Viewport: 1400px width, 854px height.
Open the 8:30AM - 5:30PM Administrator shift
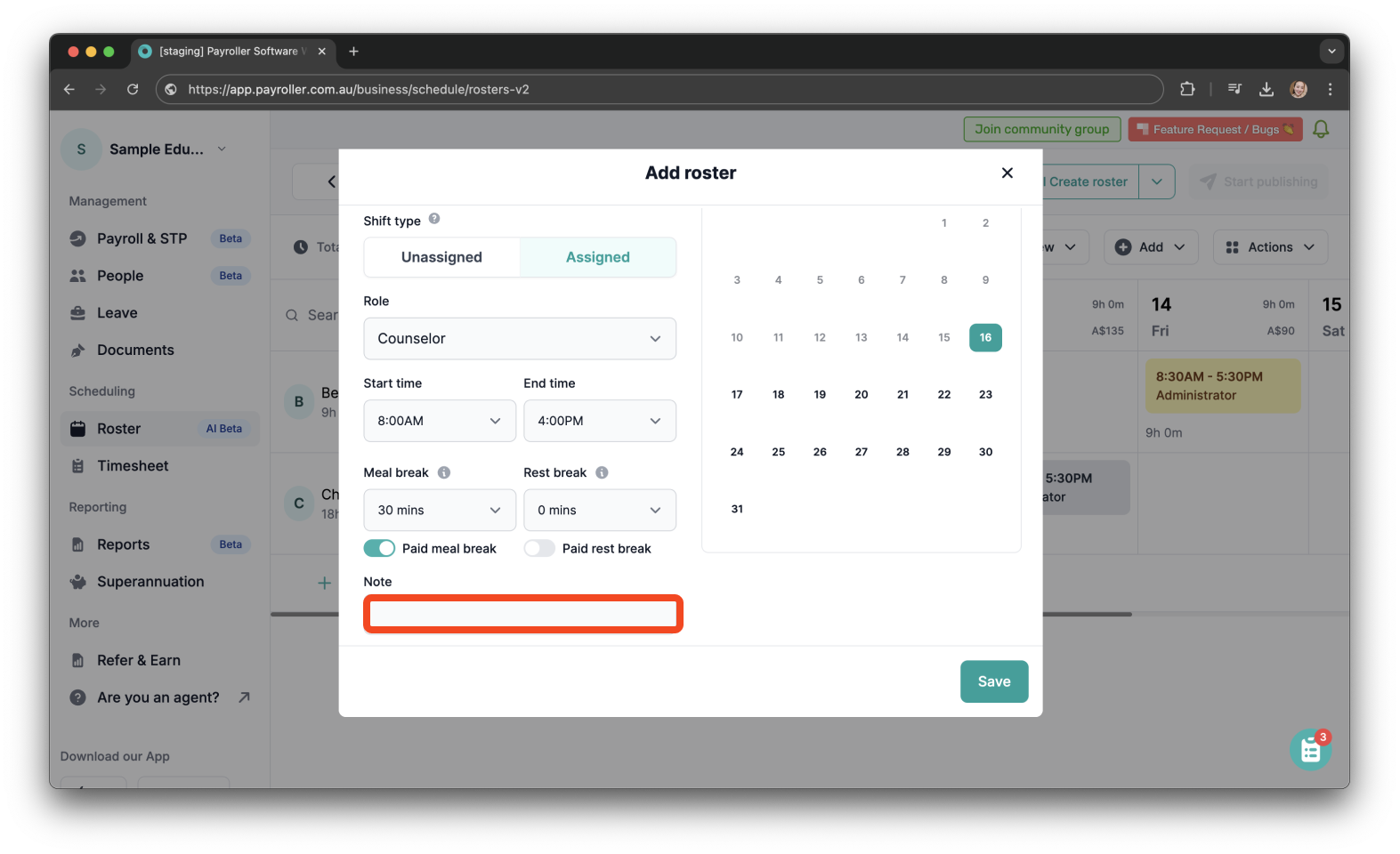point(1223,386)
